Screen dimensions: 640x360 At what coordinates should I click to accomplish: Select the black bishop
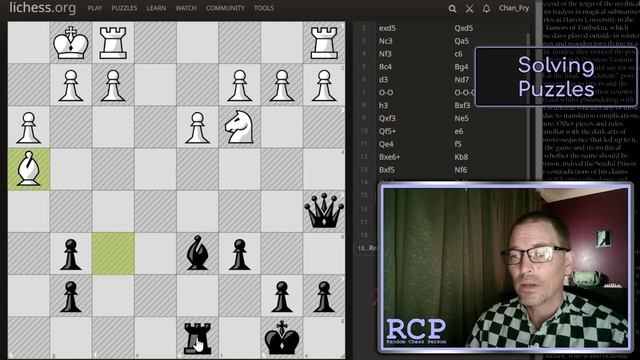[197, 253]
